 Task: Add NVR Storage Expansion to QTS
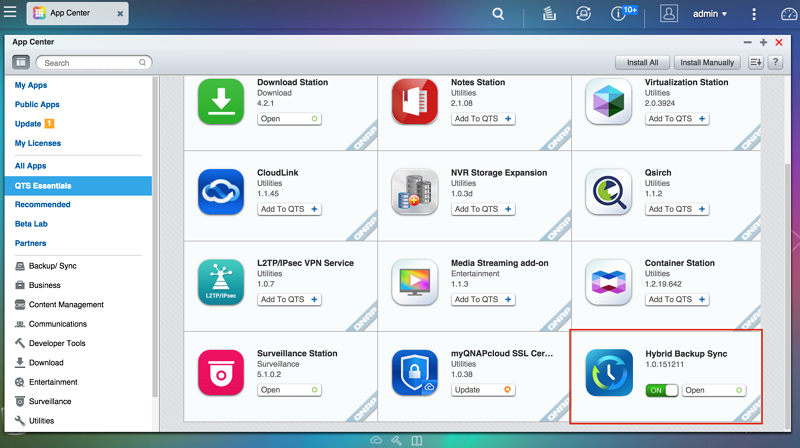[483, 209]
